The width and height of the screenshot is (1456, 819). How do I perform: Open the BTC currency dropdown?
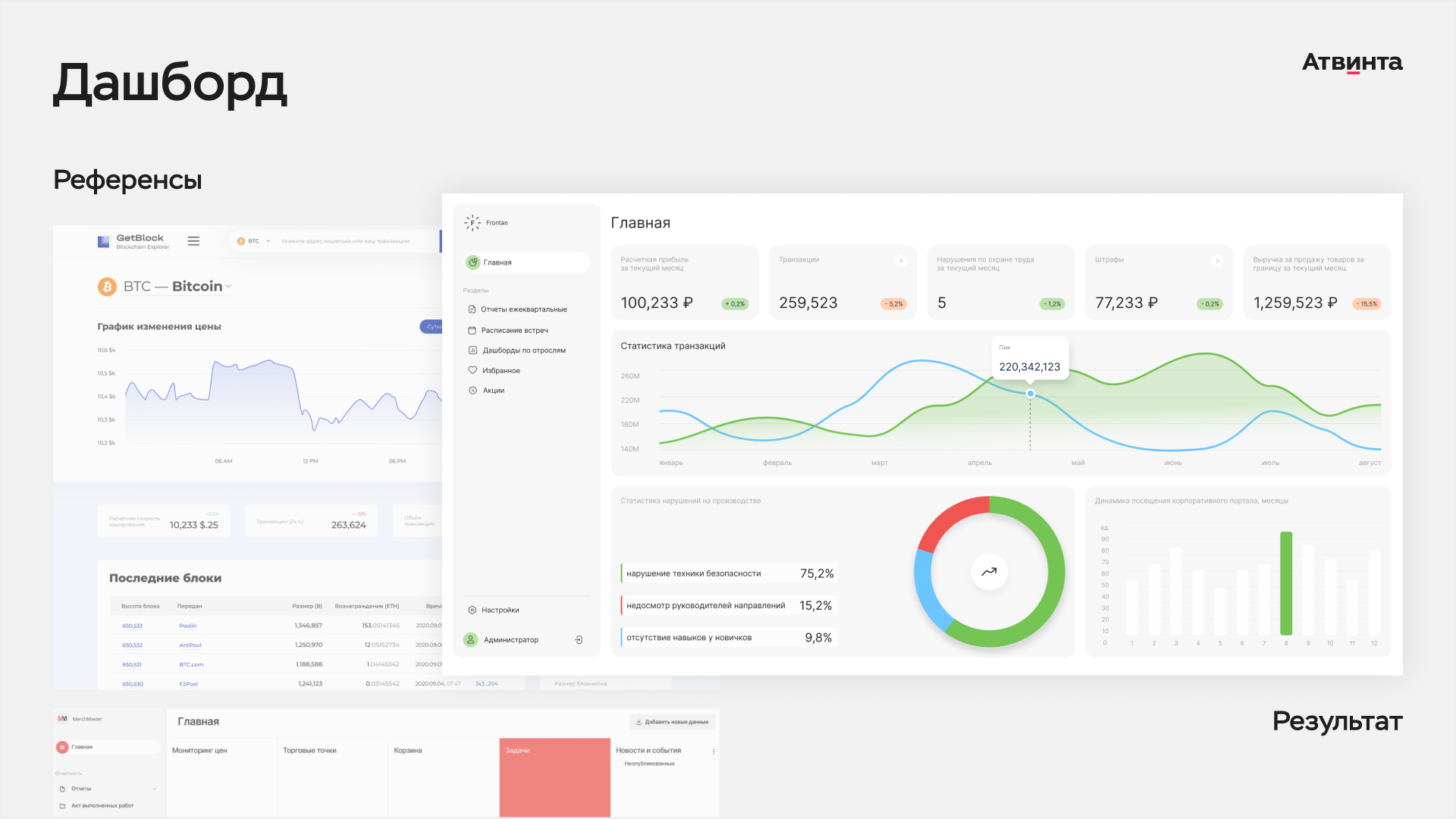(x=254, y=241)
